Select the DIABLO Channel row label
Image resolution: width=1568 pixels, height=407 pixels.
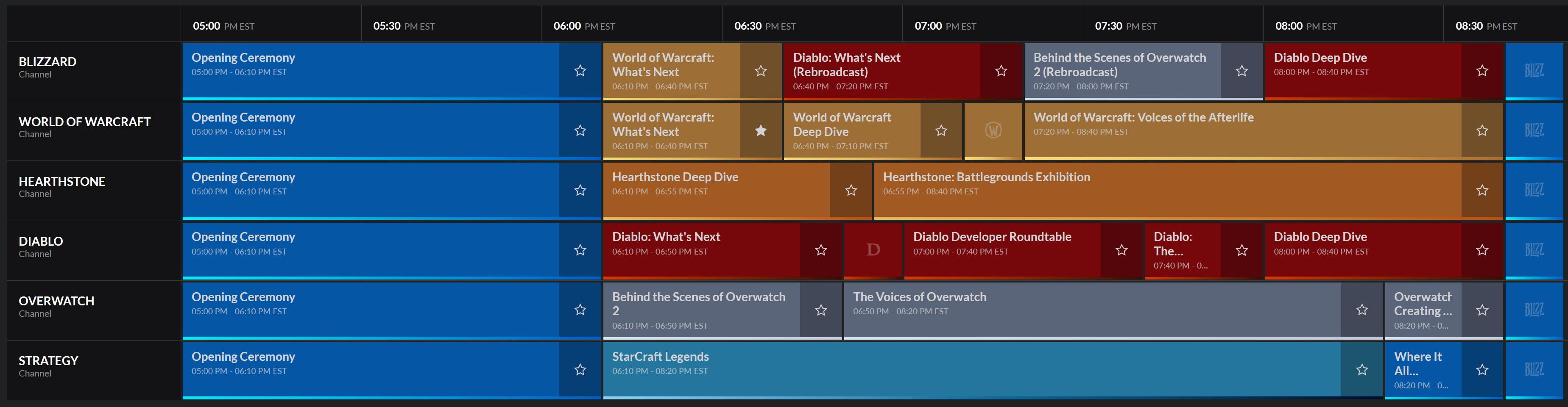pos(94,250)
